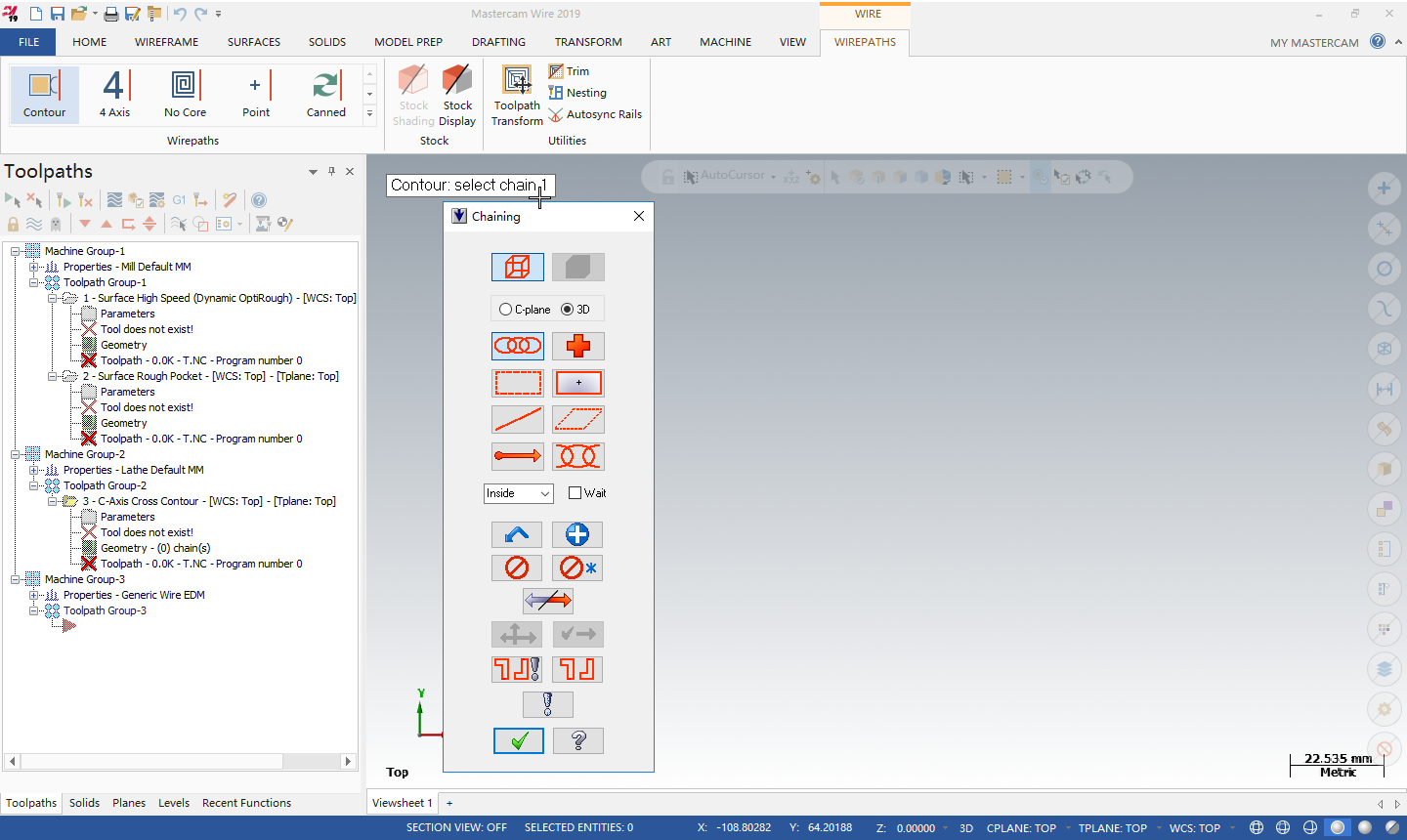Click the undo icon in quick access toolbar
Screen dimensions: 1407x840
(180, 14)
